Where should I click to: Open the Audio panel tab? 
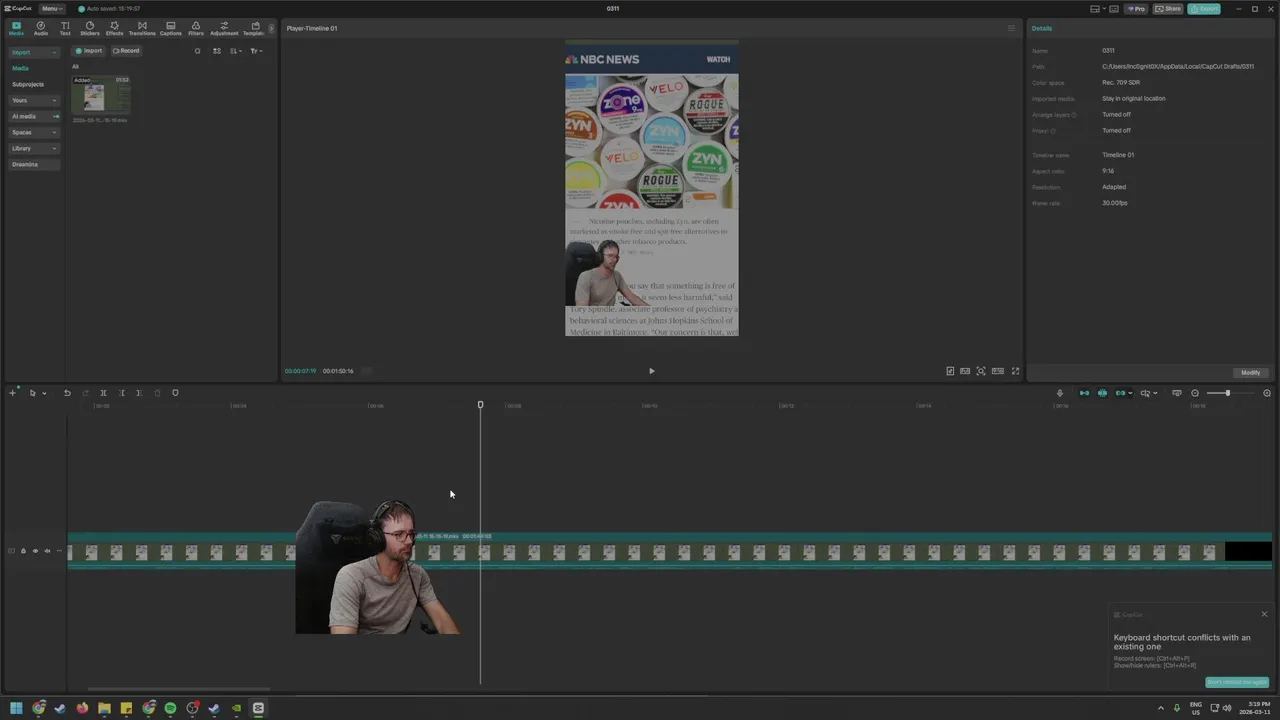click(x=41, y=28)
